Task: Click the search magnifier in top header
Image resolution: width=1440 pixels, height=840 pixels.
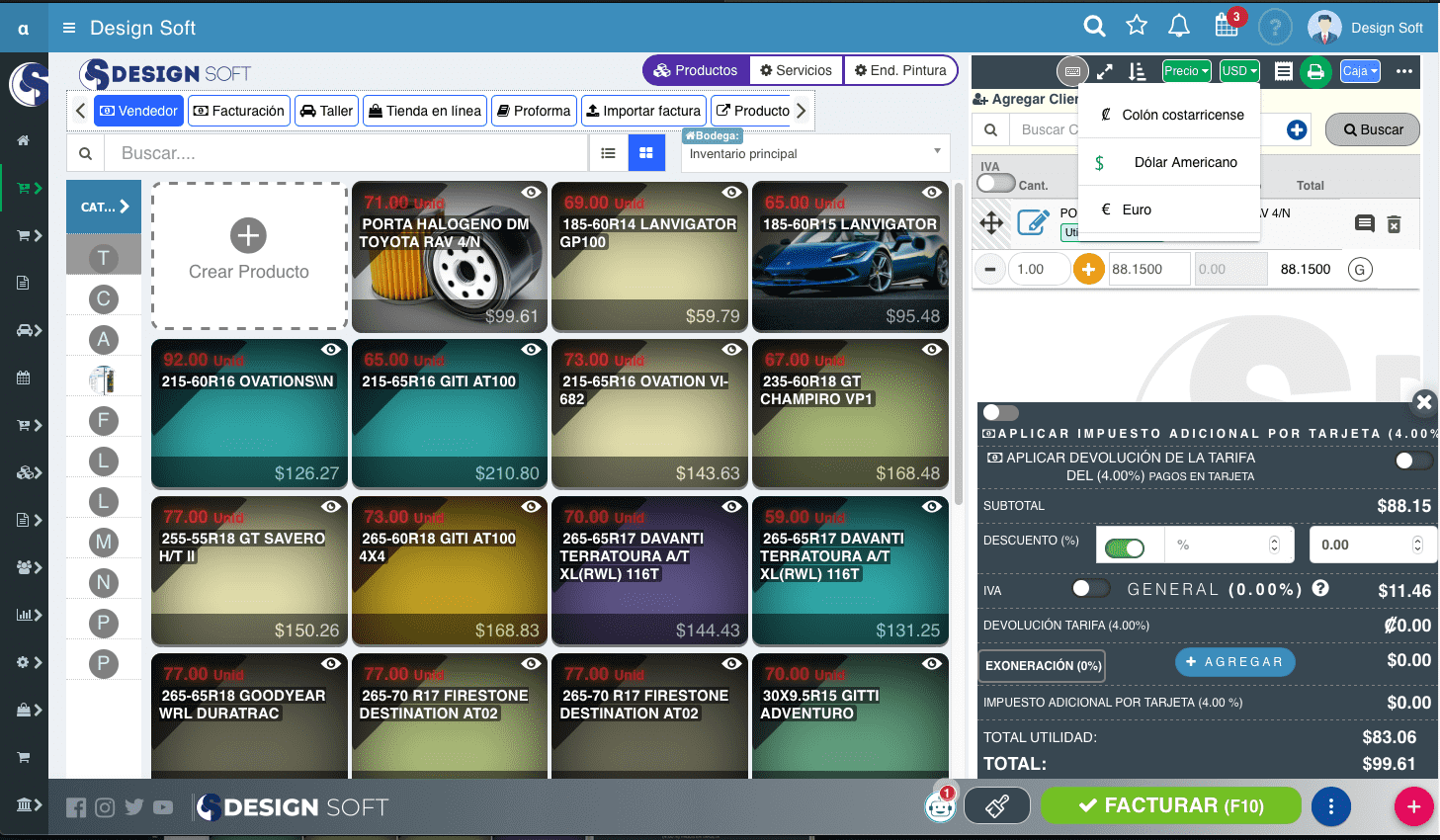Action: (x=1094, y=27)
